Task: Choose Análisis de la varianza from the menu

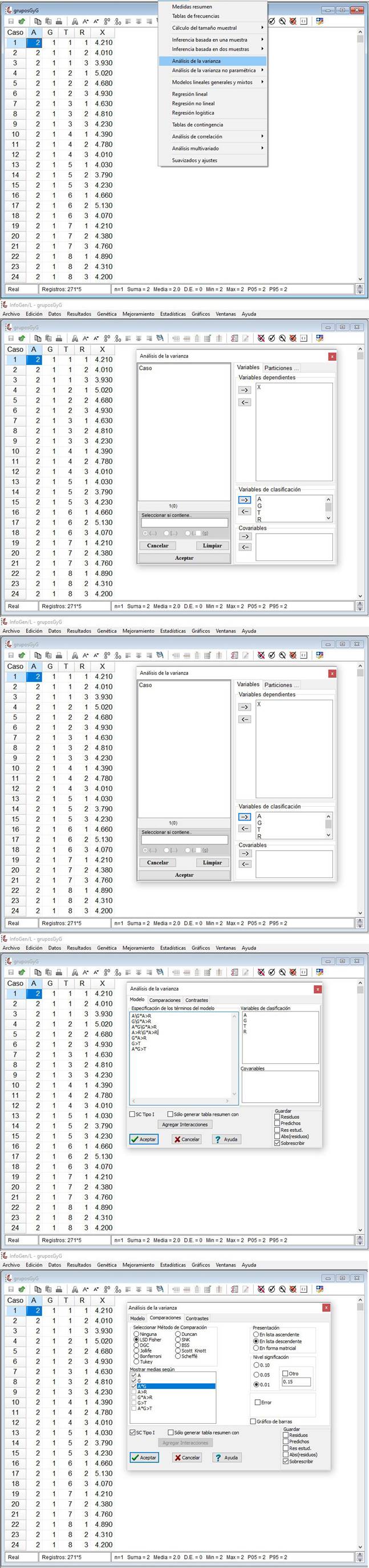Action: coord(196,61)
